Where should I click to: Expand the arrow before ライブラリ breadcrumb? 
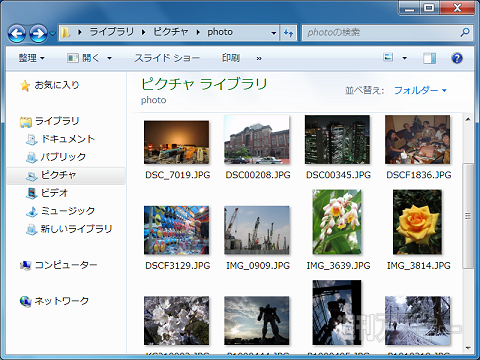coord(80,32)
